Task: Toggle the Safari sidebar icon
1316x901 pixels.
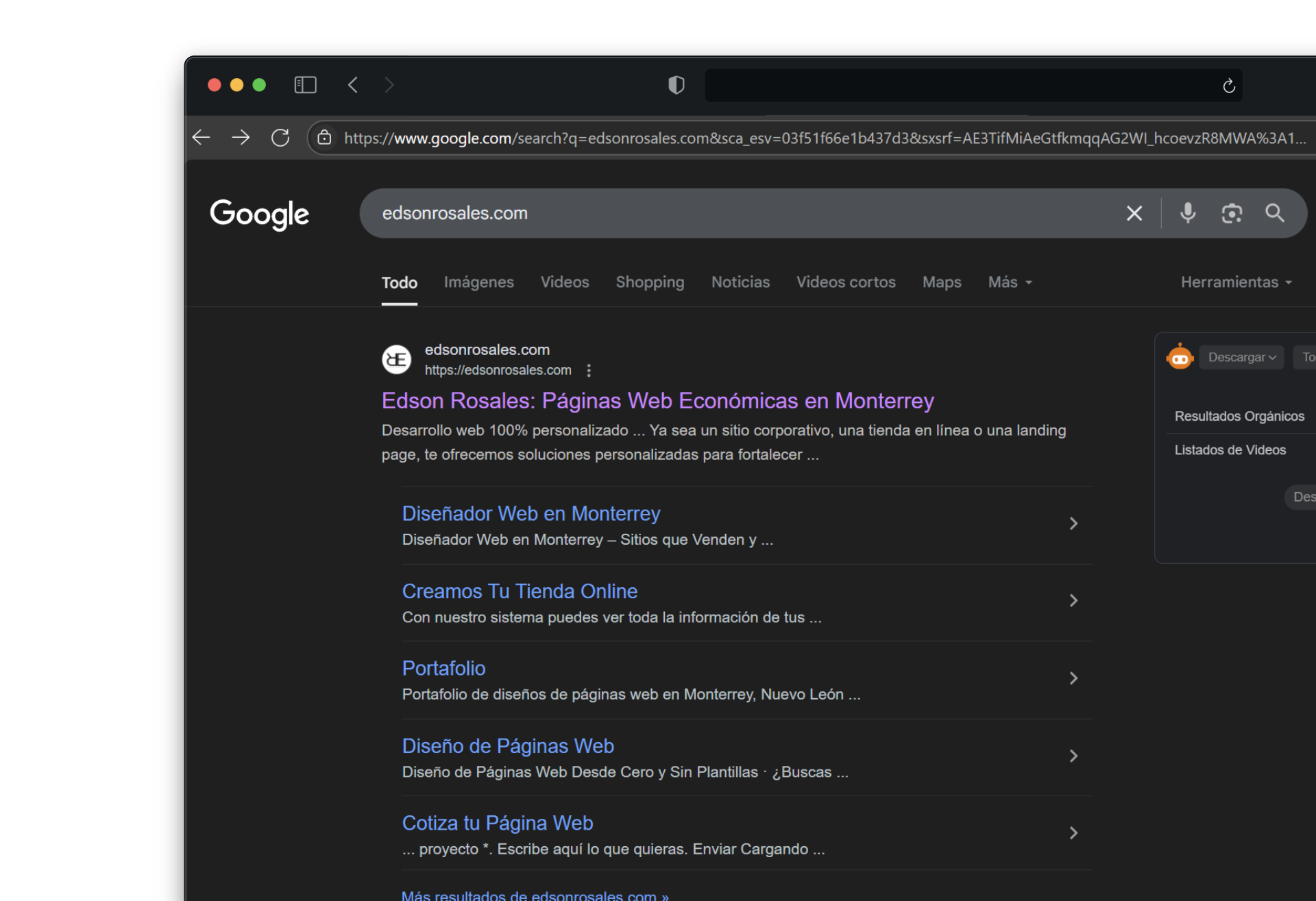Action: tap(305, 85)
